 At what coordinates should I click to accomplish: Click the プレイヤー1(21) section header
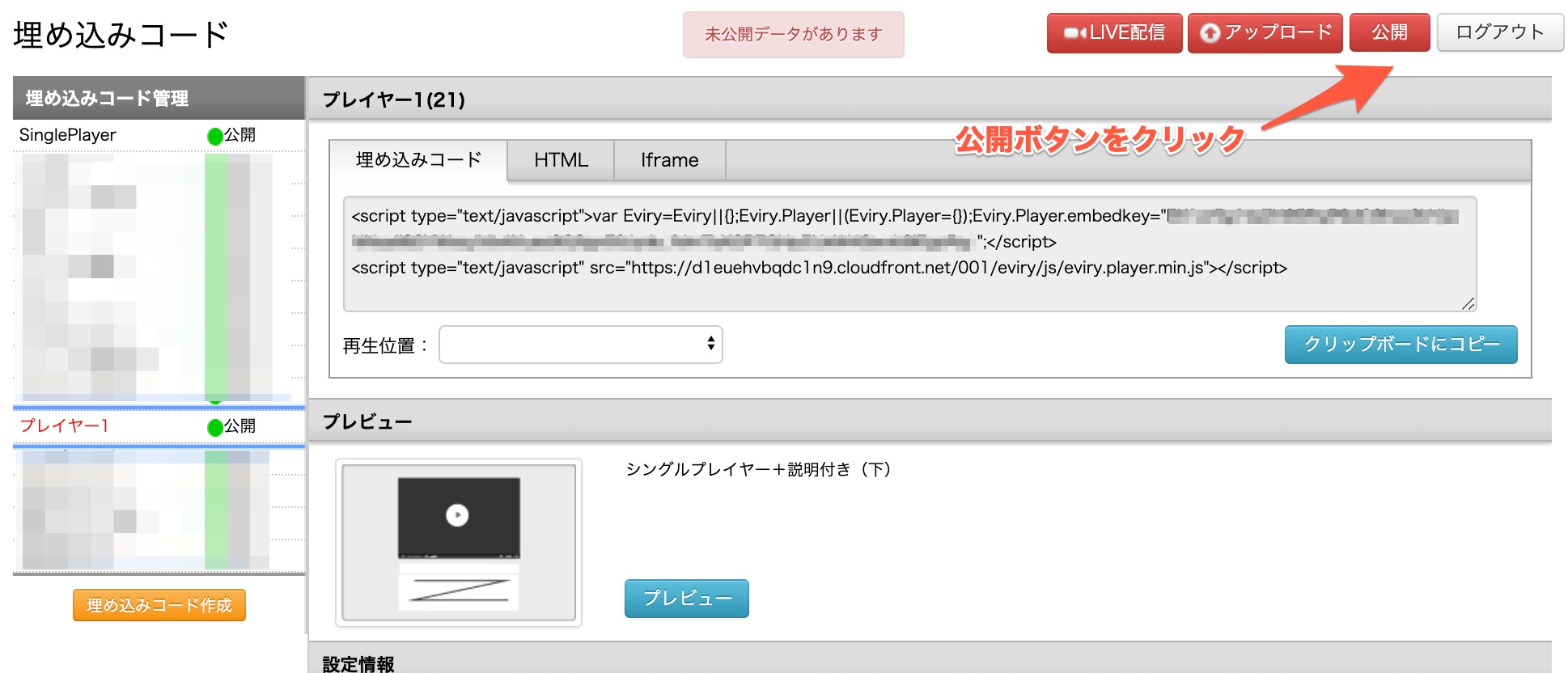[930, 99]
